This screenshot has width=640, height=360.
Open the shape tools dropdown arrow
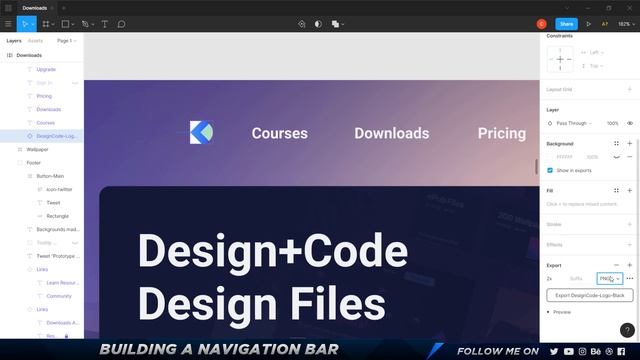pyautogui.click(x=73, y=24)
